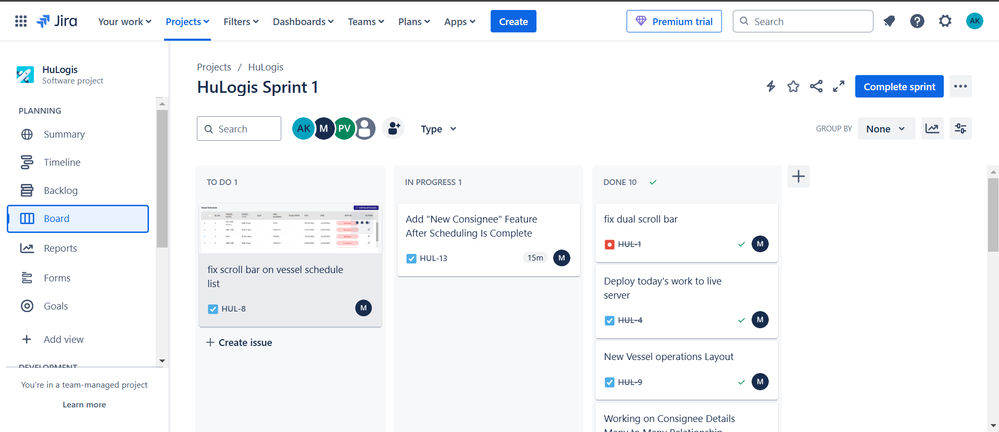
Task: Click the top navigation Search field
Action: click(x=803, y=21)
